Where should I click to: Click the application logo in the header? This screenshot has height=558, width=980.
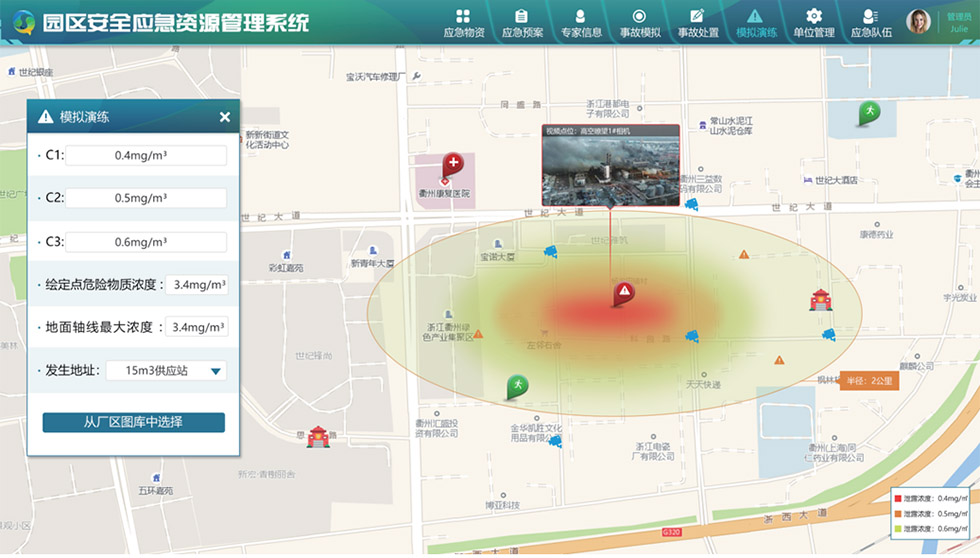(22, 22)
